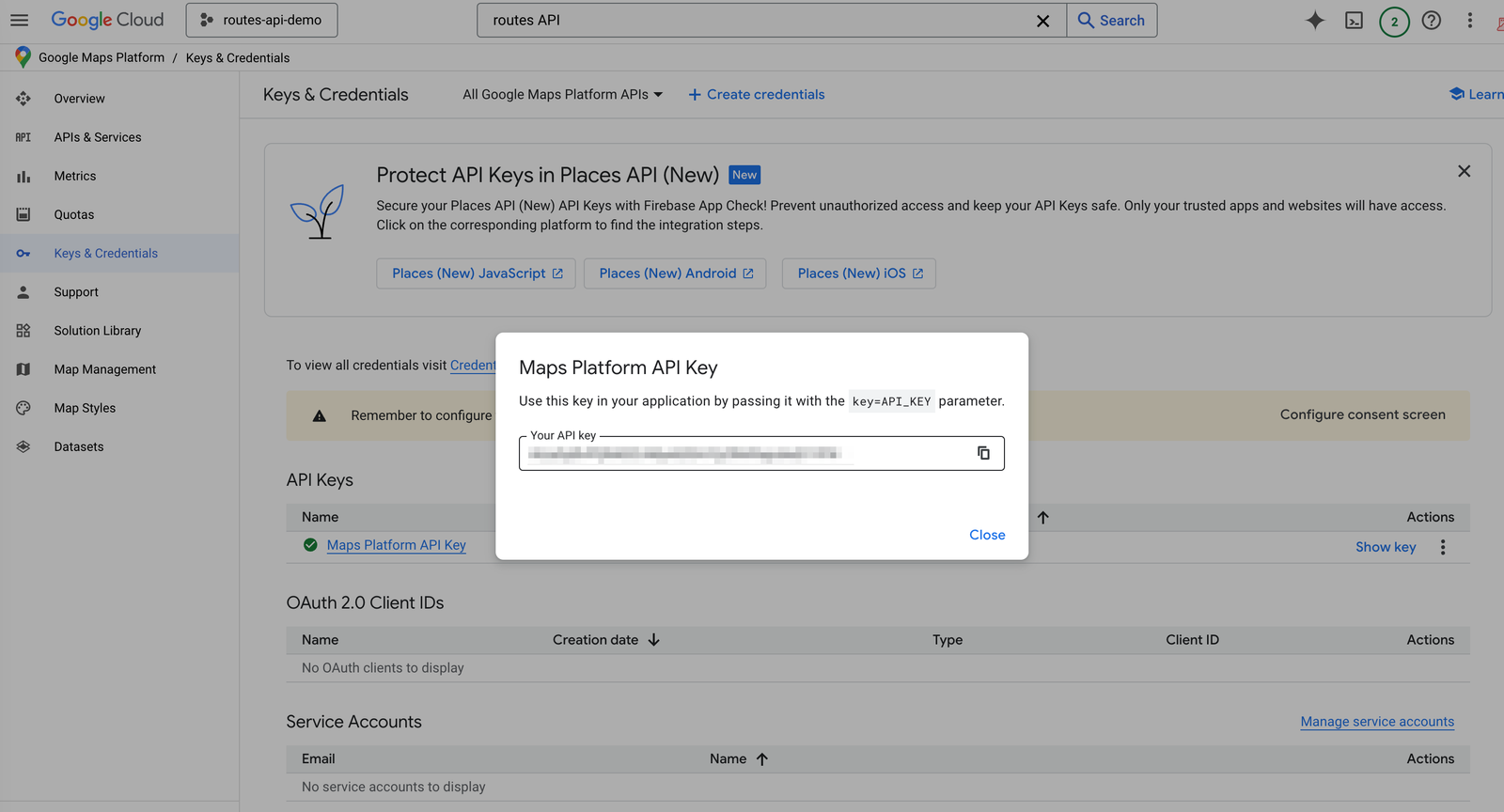Click the Support person icon
This screenshot has height=812, width=1504.
23,292
